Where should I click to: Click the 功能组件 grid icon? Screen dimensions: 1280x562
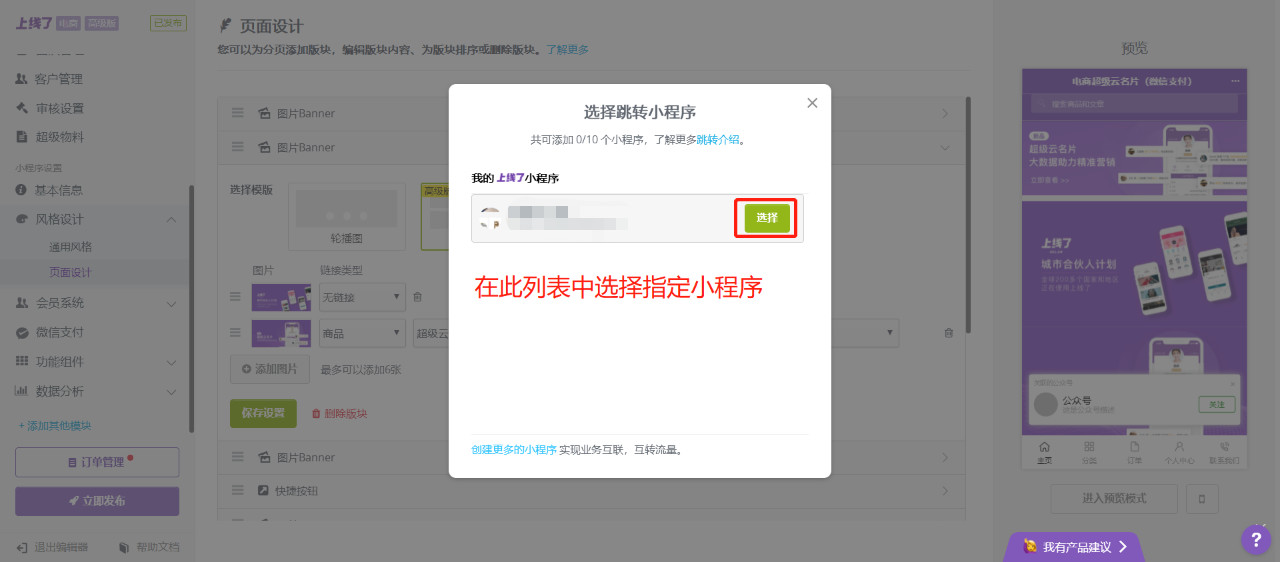[22, 362]
